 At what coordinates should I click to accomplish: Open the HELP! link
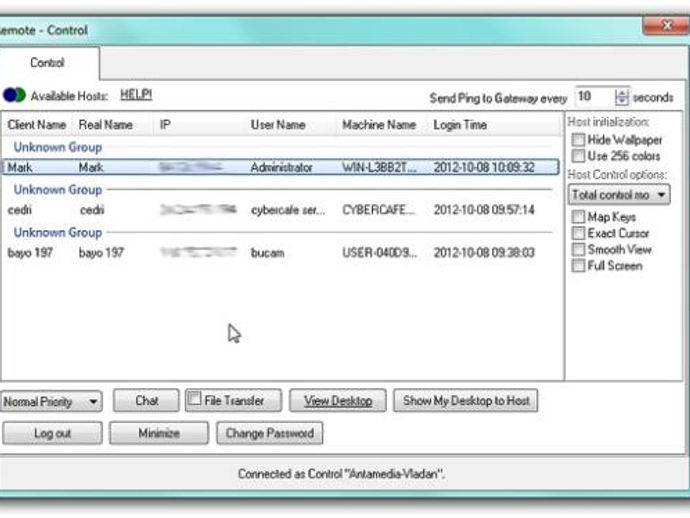tap(136, 94)
